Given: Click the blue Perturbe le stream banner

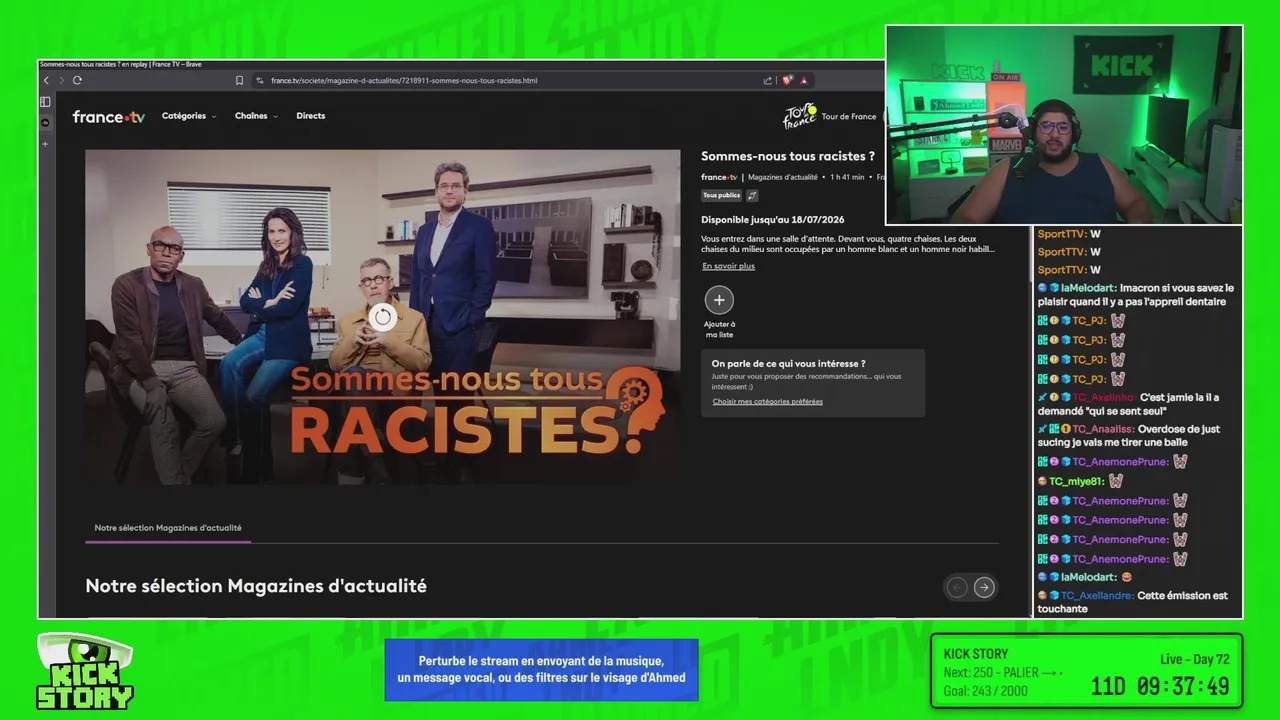Looking at the screenshot, I should tap(541, 669).
